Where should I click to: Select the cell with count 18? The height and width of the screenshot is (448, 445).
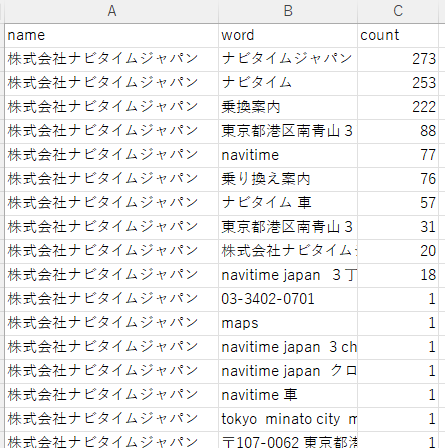pos(398,275)
